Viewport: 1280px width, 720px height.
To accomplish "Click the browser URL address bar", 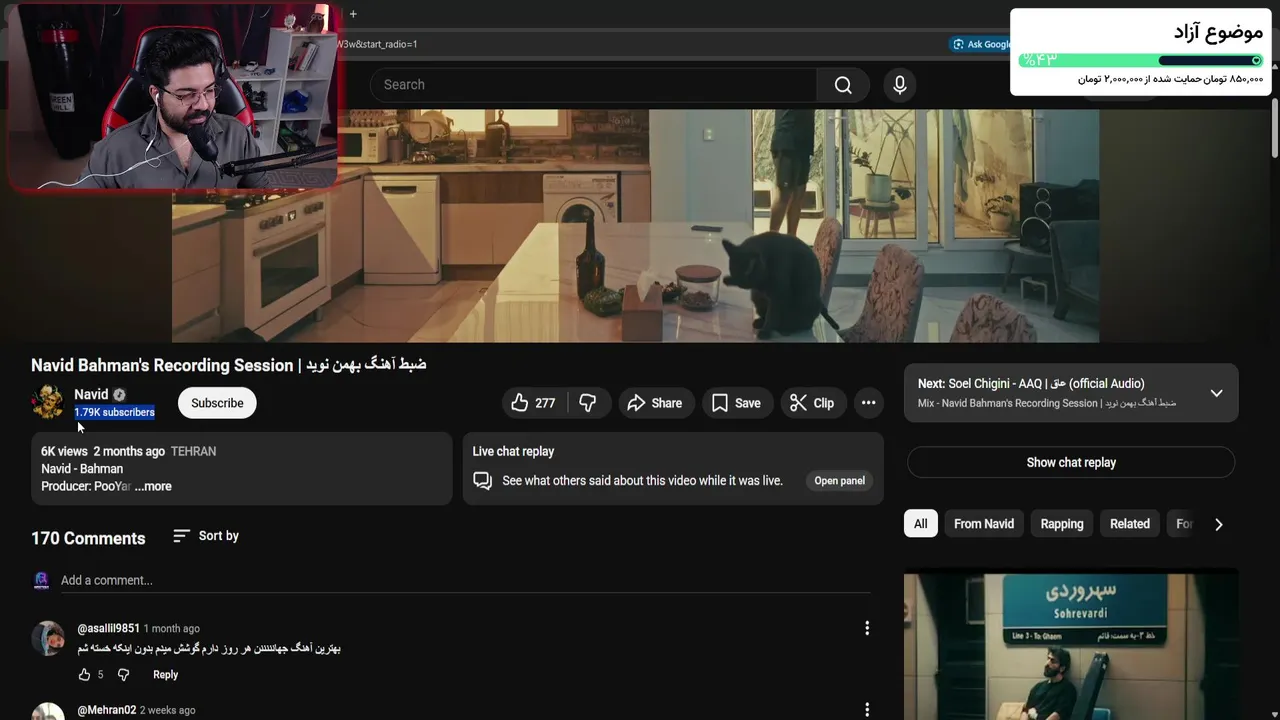I will click(x=640, y=44).
